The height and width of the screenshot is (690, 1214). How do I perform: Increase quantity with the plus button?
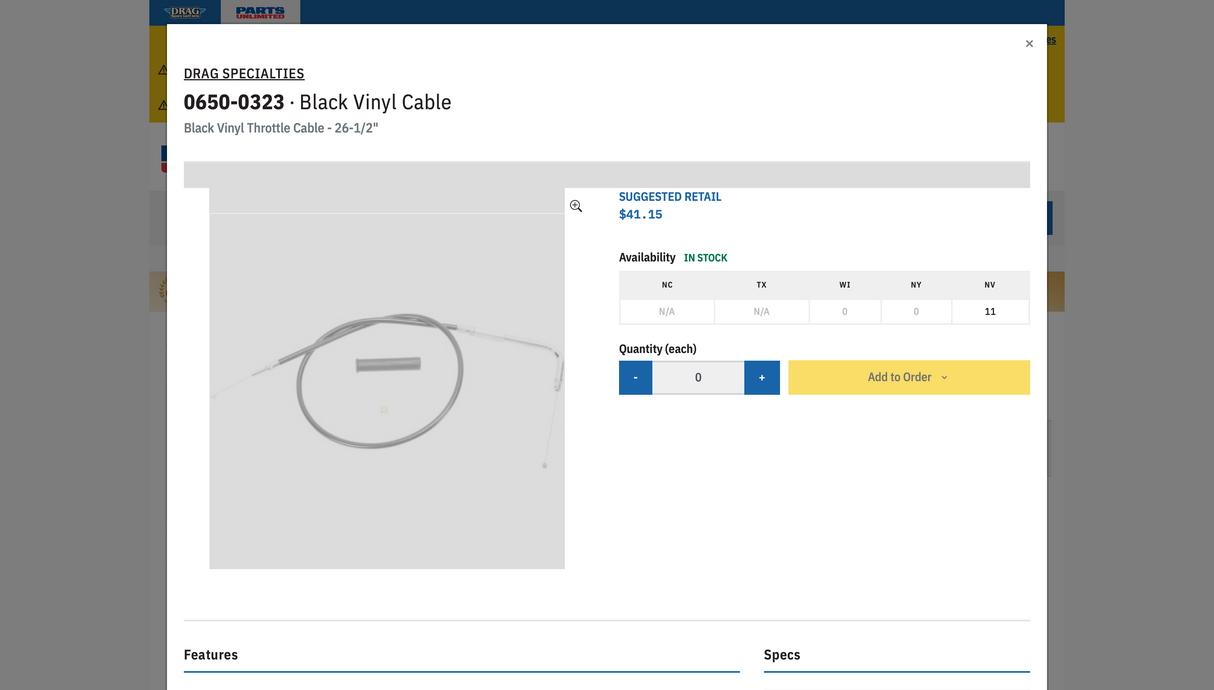[x=762, y=378]
